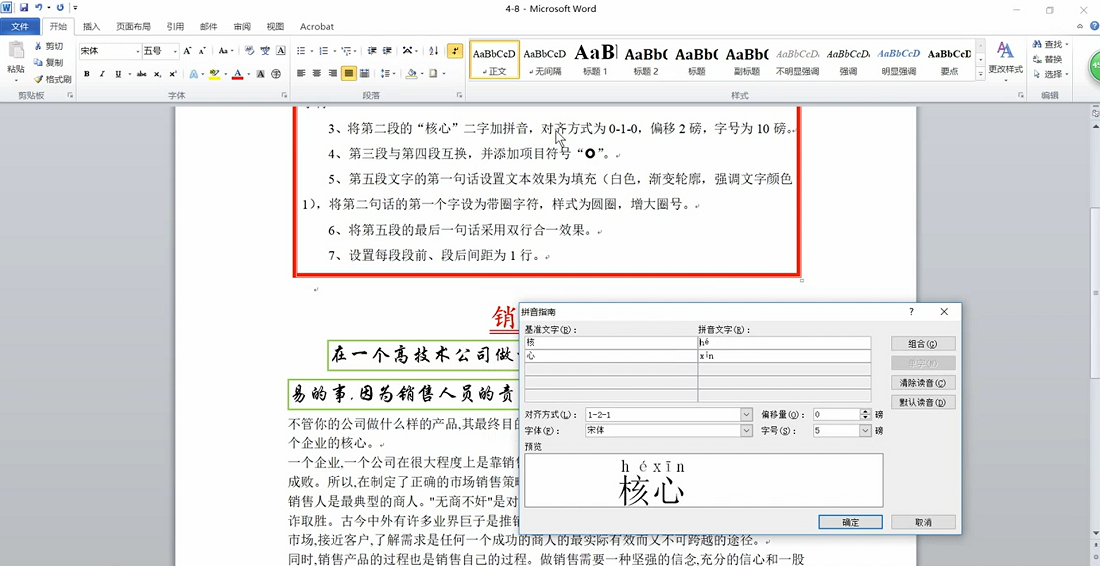Open the Phonetic Guide (拼音指南) ribbon icon
Viewport: 1100px width, 566px height.
[x=265, y=51]
